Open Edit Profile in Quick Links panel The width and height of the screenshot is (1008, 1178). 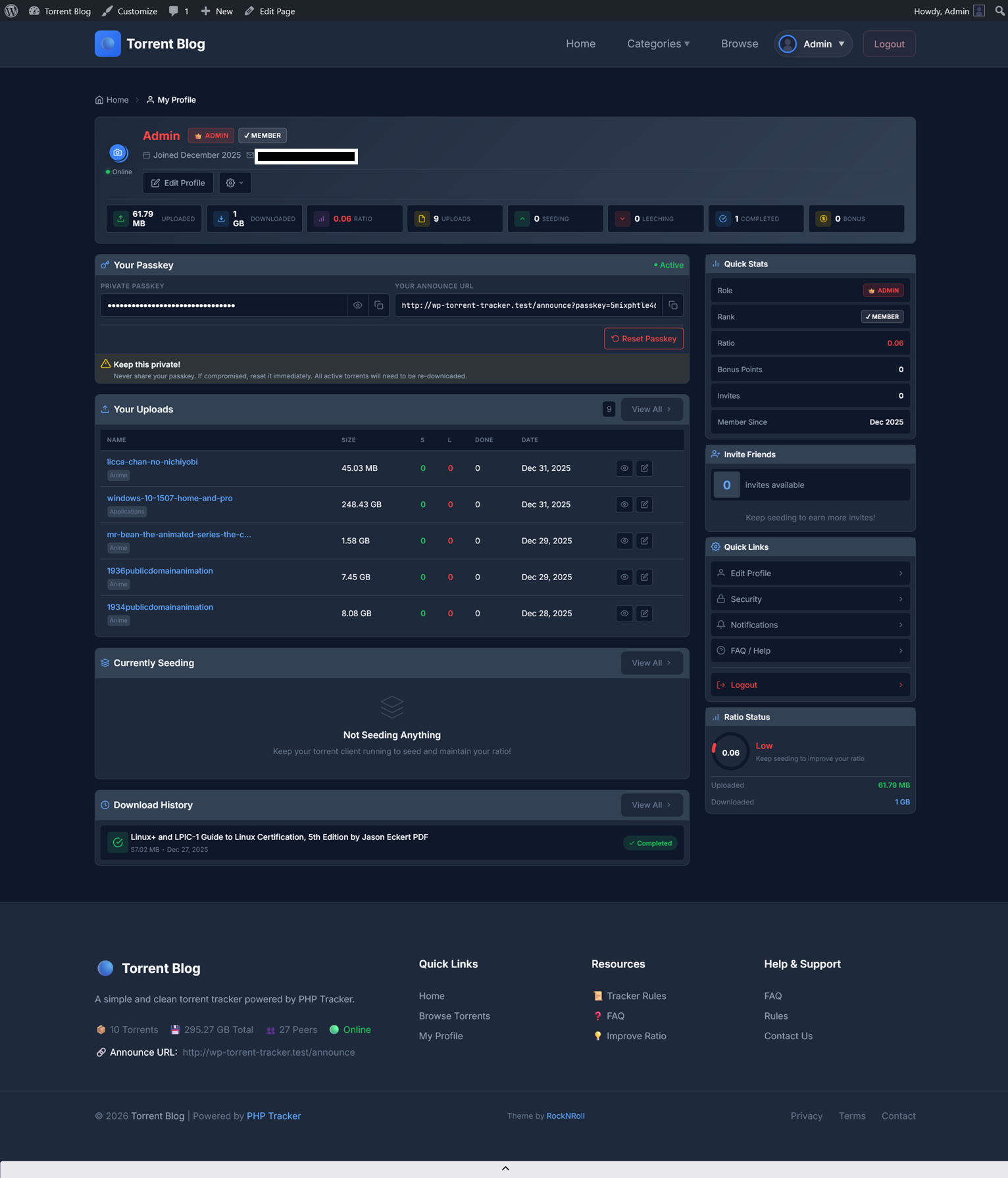tap(811, 574)
